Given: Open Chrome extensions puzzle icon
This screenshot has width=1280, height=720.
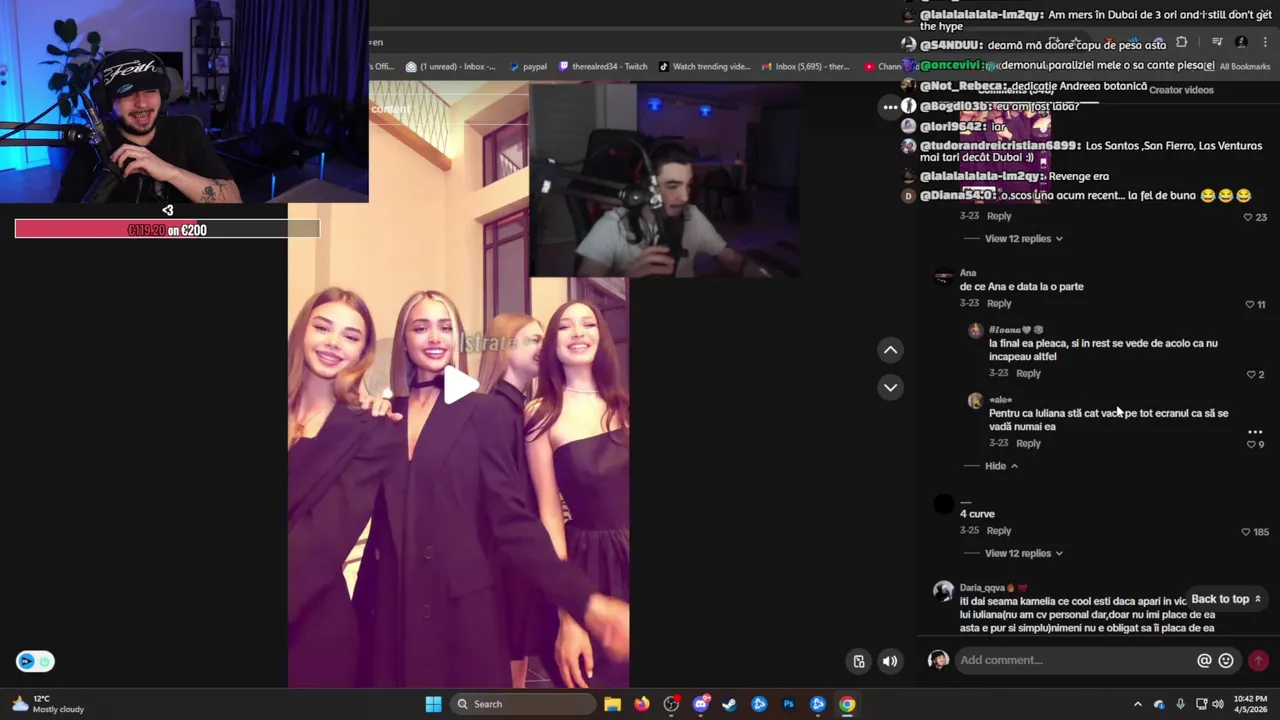Looking at the screenshot, I should pyautogui.click(x=1182, y=42).
